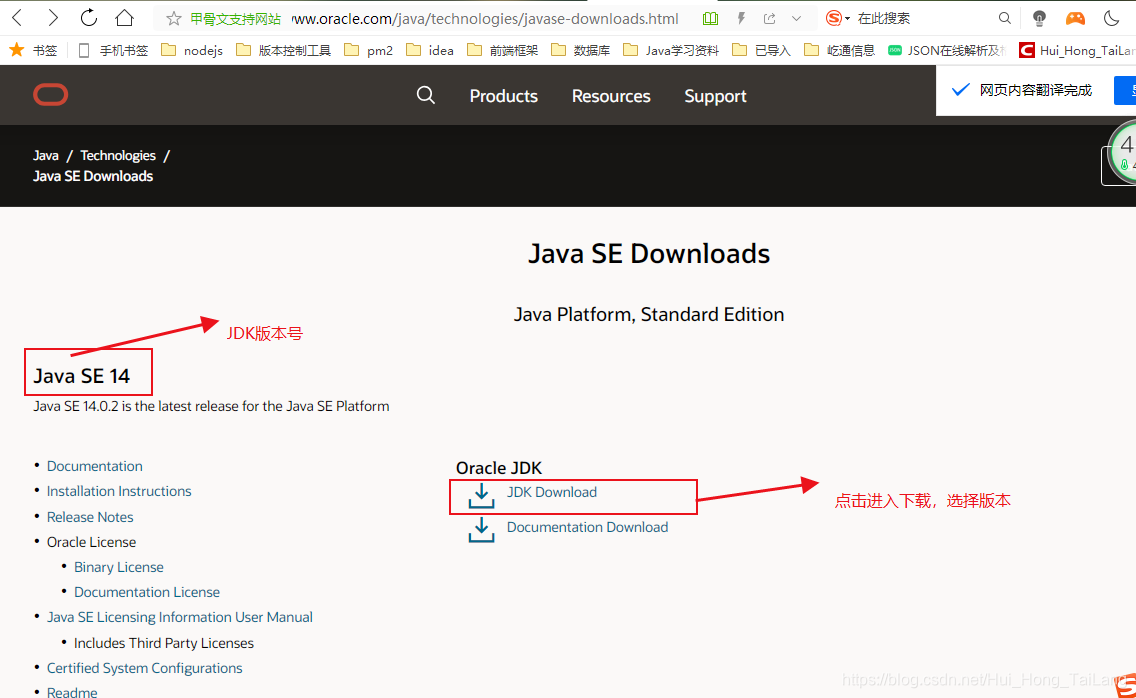Click the browser forward arrow
This screenshot has height=698, width=1136.
point(52,17)
